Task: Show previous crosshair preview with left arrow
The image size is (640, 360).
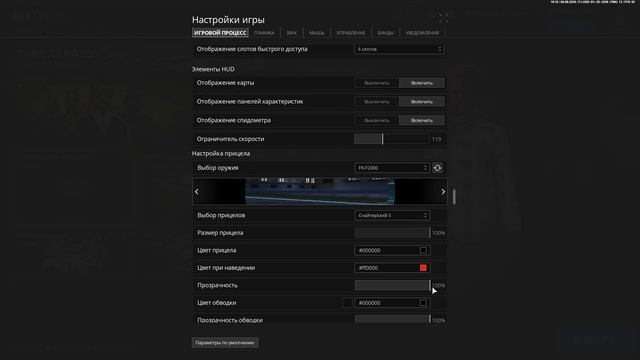Action: tap(197, 191)
